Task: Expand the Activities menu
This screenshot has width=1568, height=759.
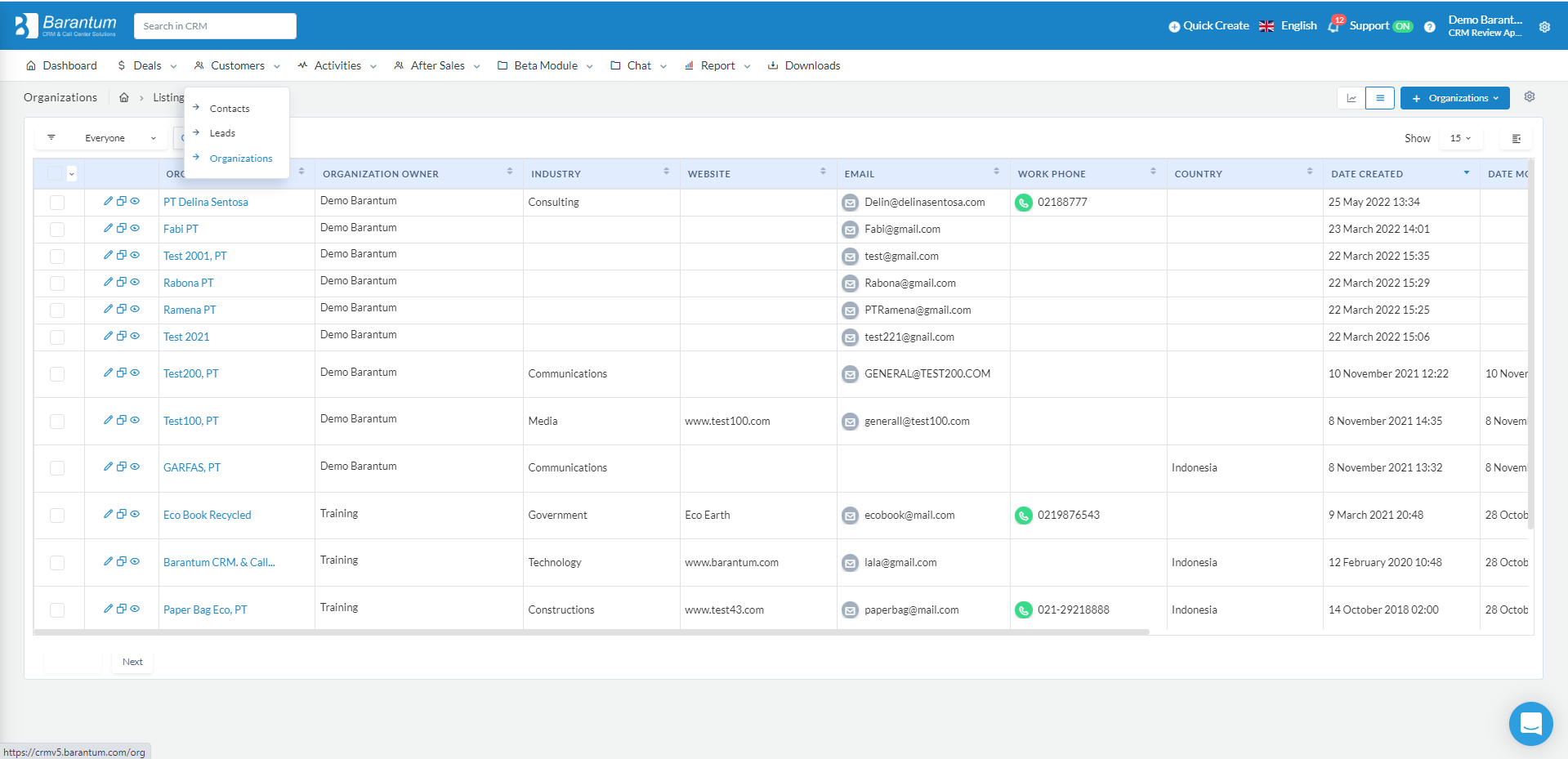Action: point(337,65)
